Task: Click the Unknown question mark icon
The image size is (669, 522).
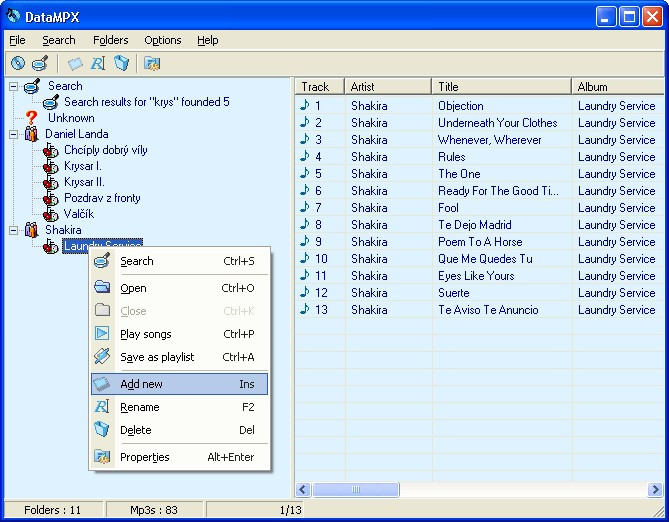Action: tap(31, 118)
